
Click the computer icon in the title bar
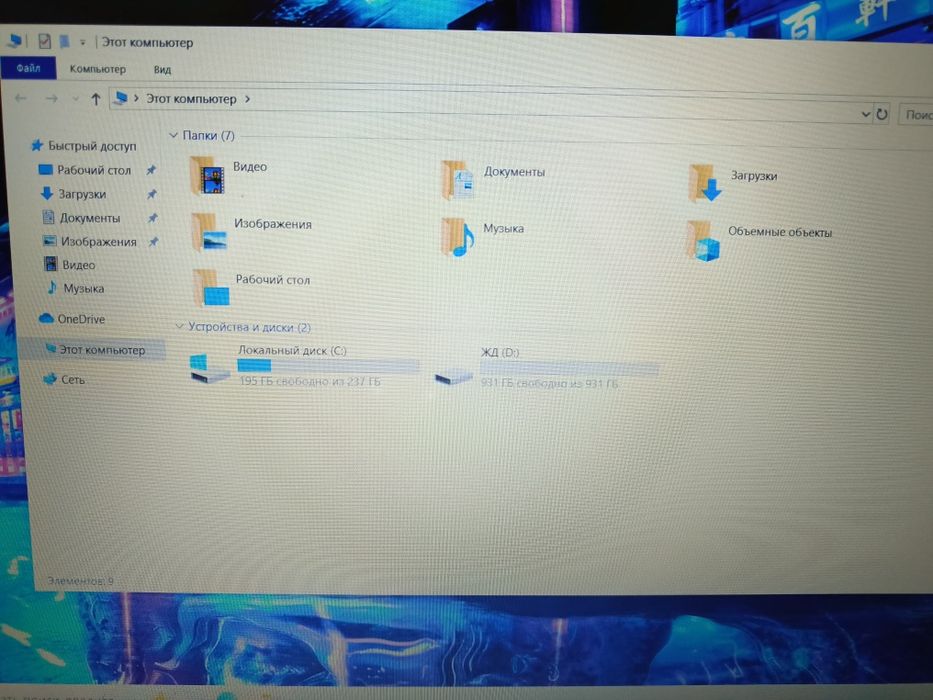[14, 40]
